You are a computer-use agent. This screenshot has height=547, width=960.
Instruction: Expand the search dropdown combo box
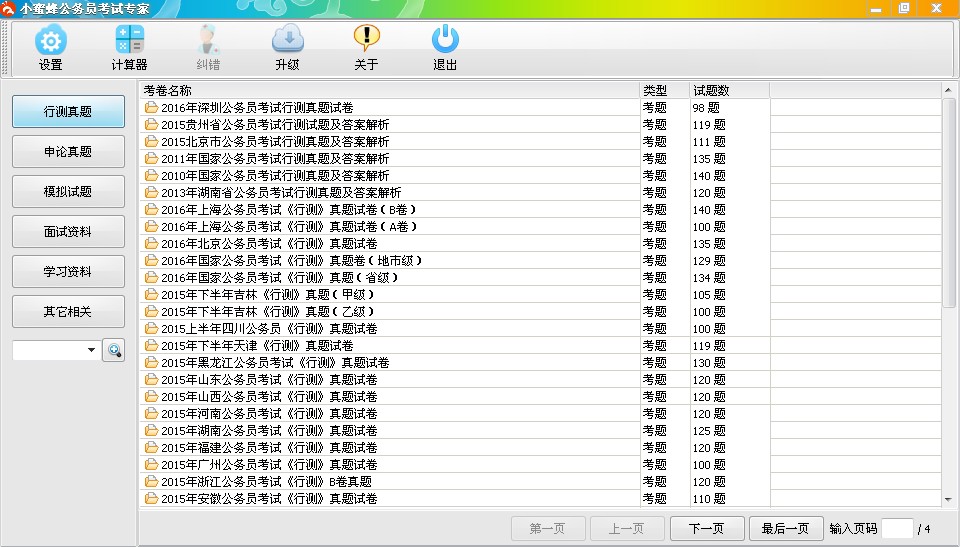click(91, 350)
